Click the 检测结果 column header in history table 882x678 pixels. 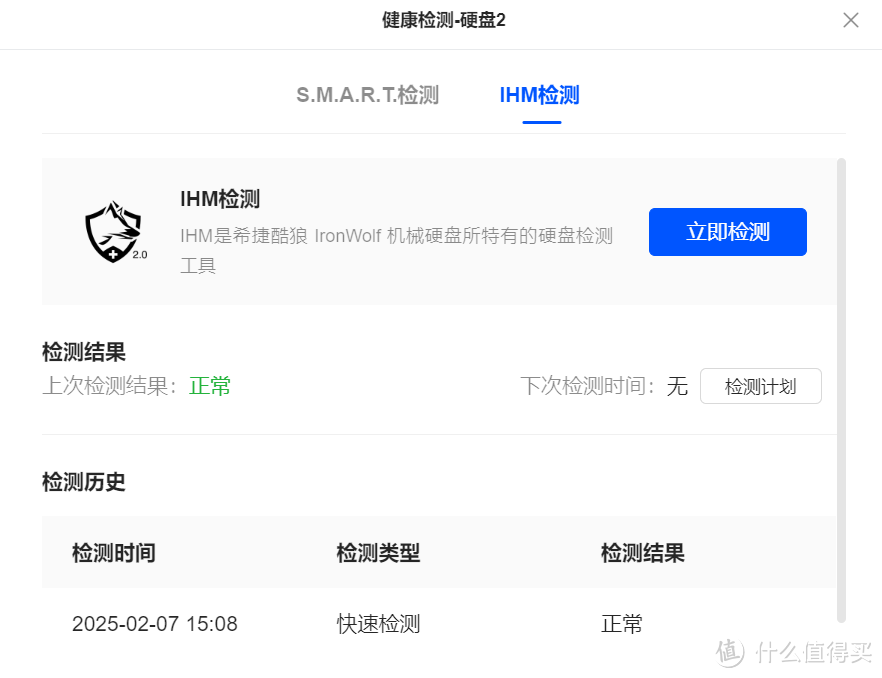pyautogui.click(x=640, y=553)
